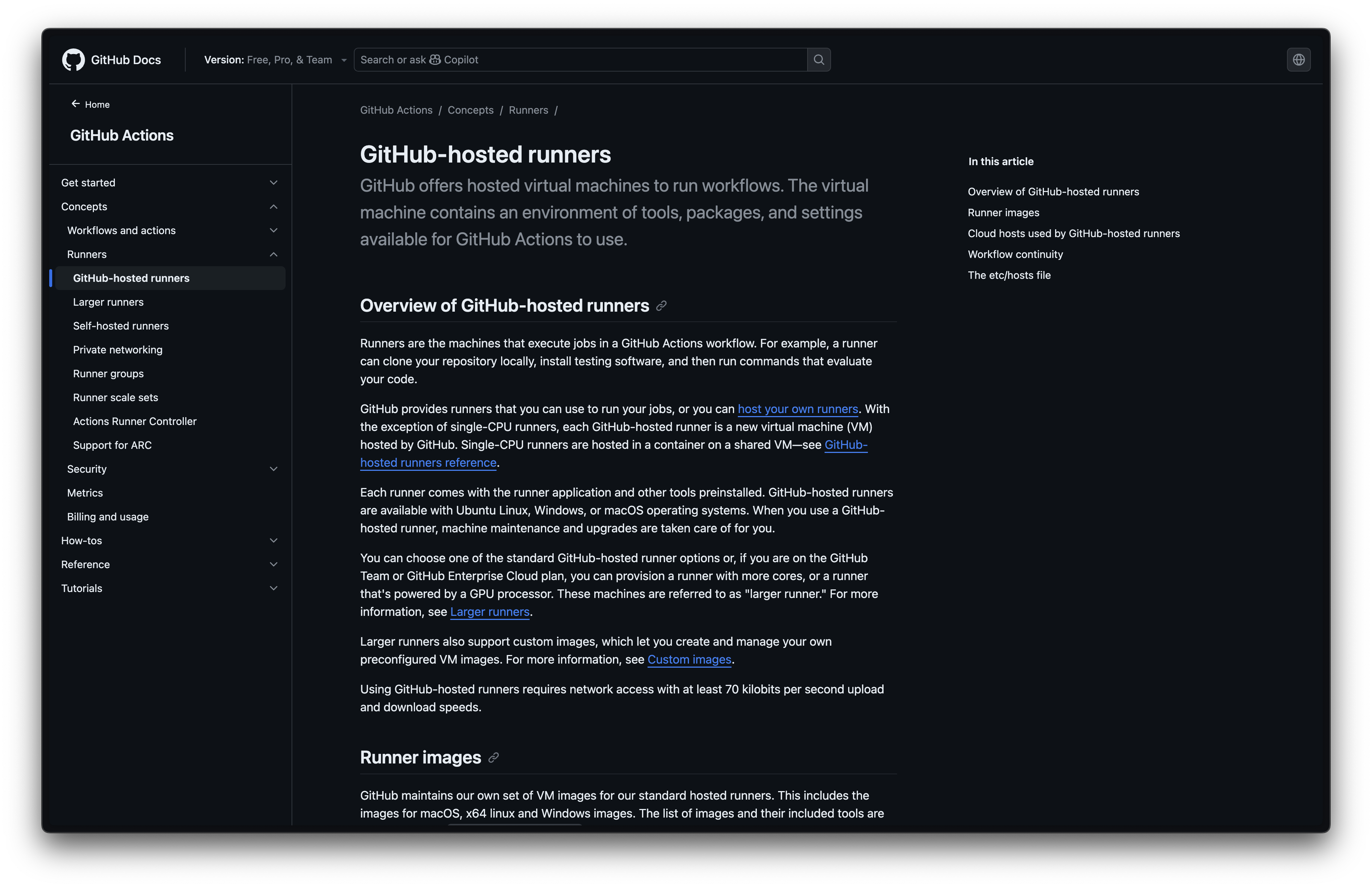Image resolution: width=1372 pixels, height=888 pixels.
Task: Select the Concepts breadcrumb
Action: click(x=471, y=110)
